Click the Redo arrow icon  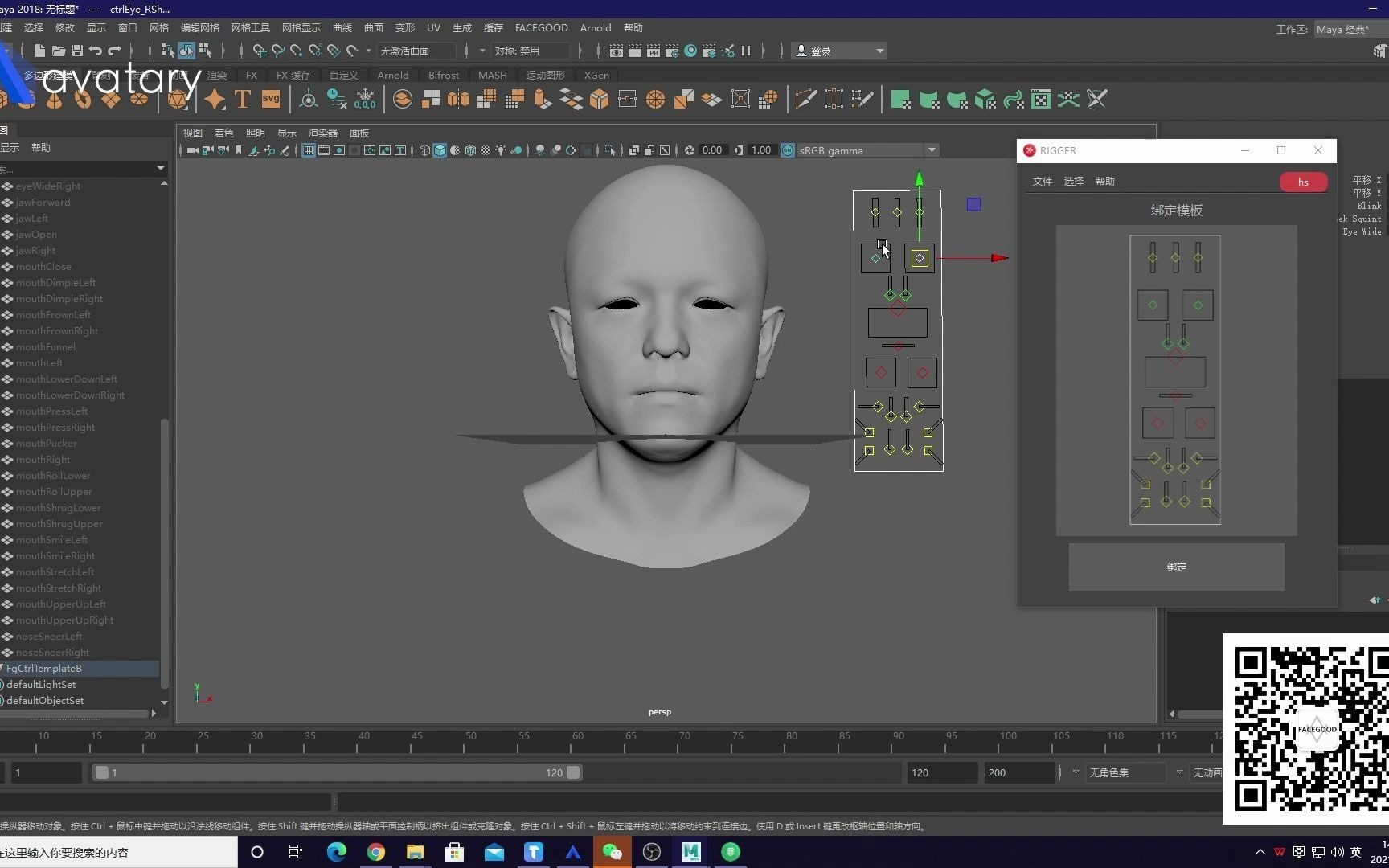[x=114, y=51]
